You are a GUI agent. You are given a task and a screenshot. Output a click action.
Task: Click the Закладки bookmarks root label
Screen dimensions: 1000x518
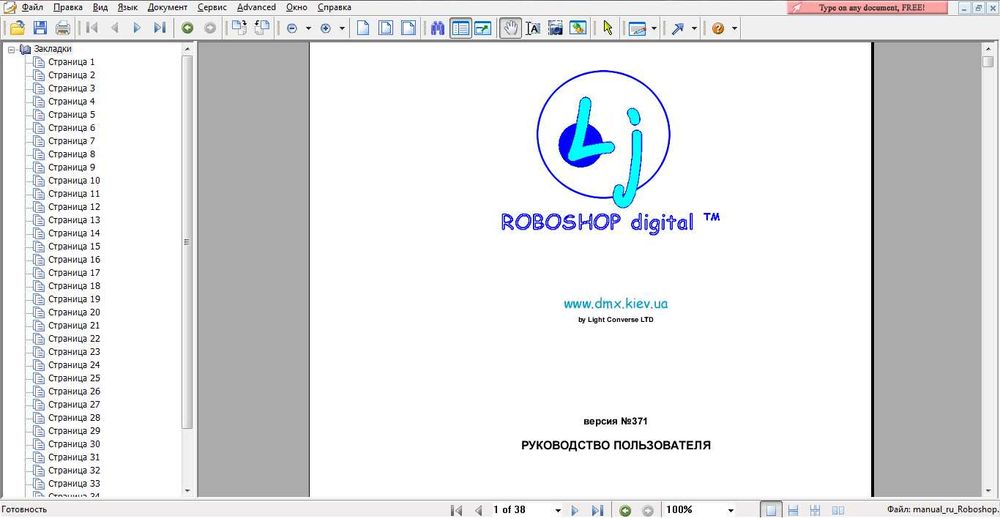[x=52, y=49]
